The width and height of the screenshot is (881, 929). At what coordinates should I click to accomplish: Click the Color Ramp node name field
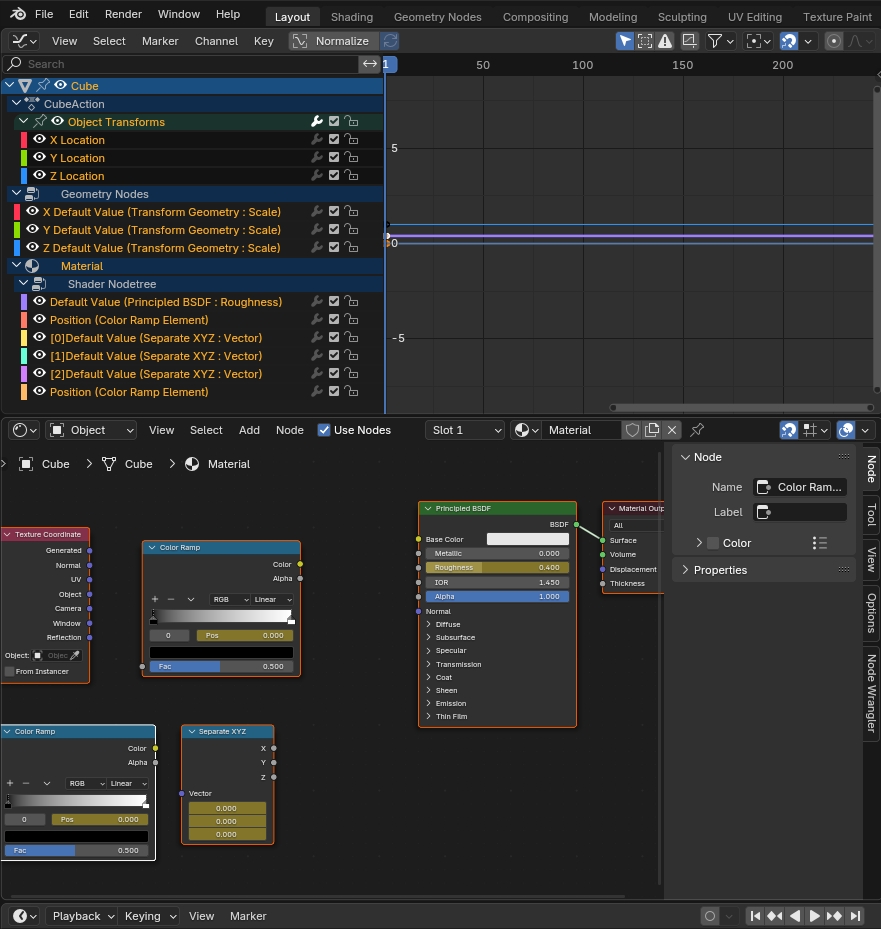pos(800,487)
